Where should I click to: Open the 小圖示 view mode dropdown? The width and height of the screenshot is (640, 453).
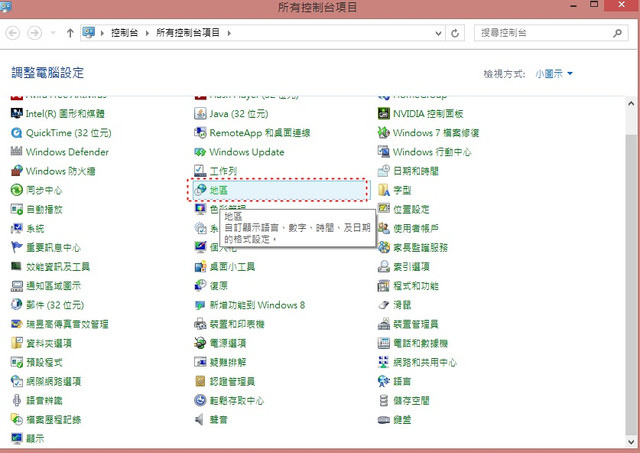pos(554,74)
